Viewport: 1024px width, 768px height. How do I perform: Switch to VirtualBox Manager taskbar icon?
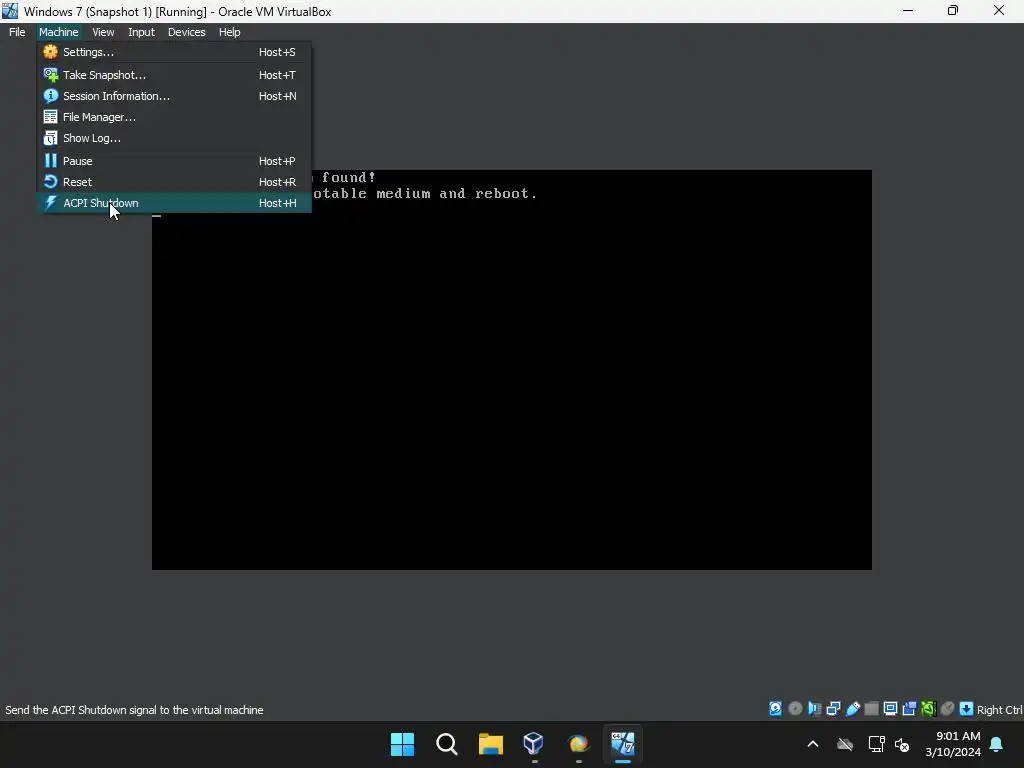534,744
